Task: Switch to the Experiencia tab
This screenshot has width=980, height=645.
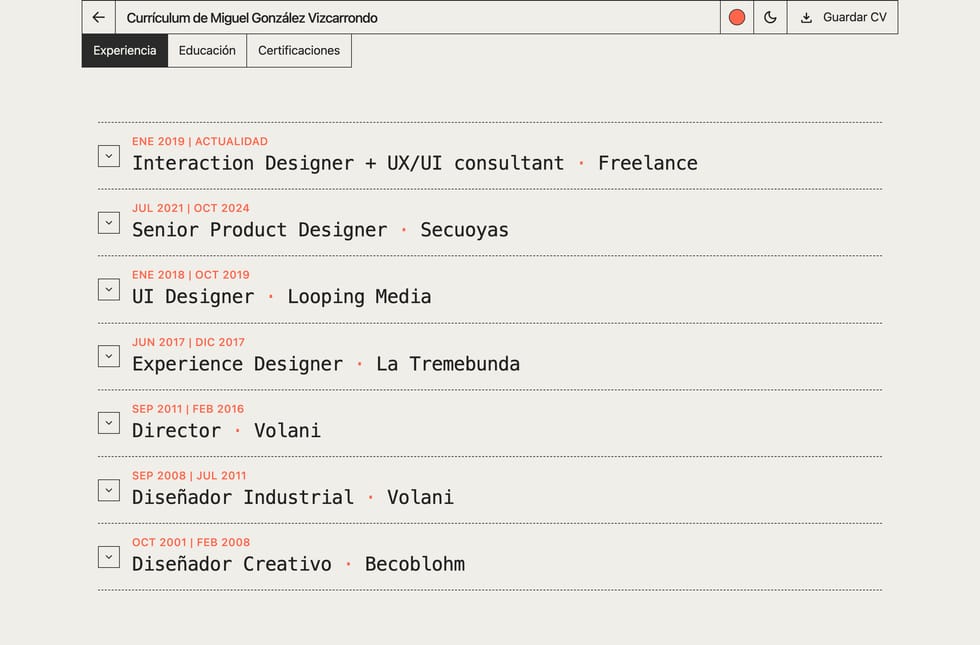Action: pos(125,51)
